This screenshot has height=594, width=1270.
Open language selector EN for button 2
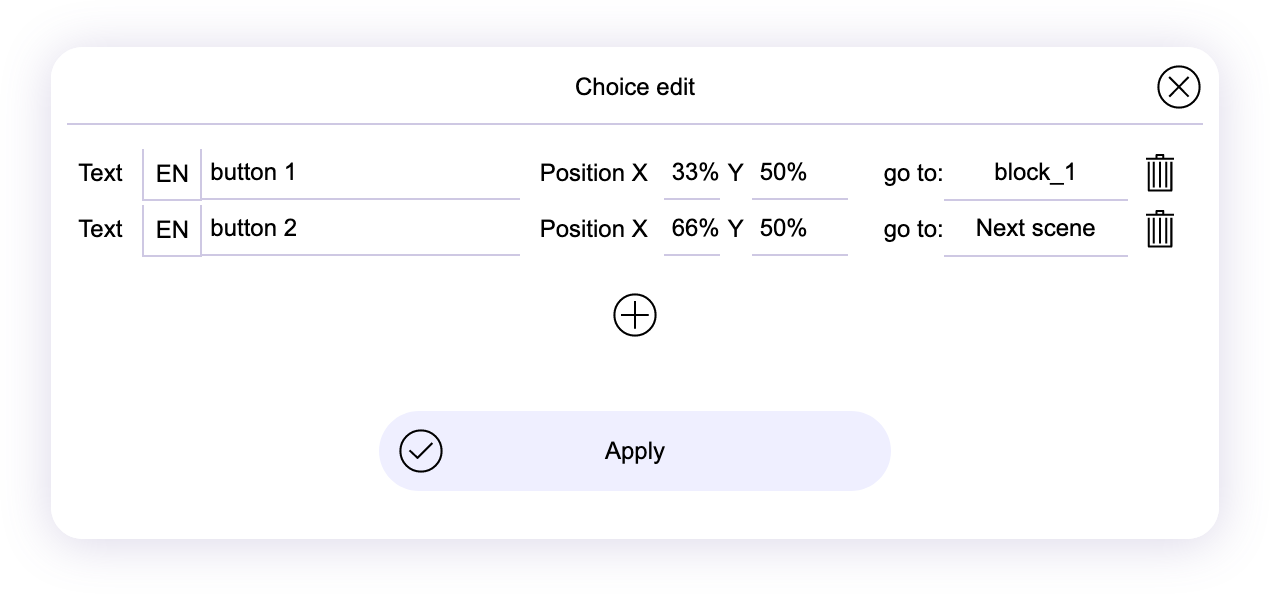(172, 229)
